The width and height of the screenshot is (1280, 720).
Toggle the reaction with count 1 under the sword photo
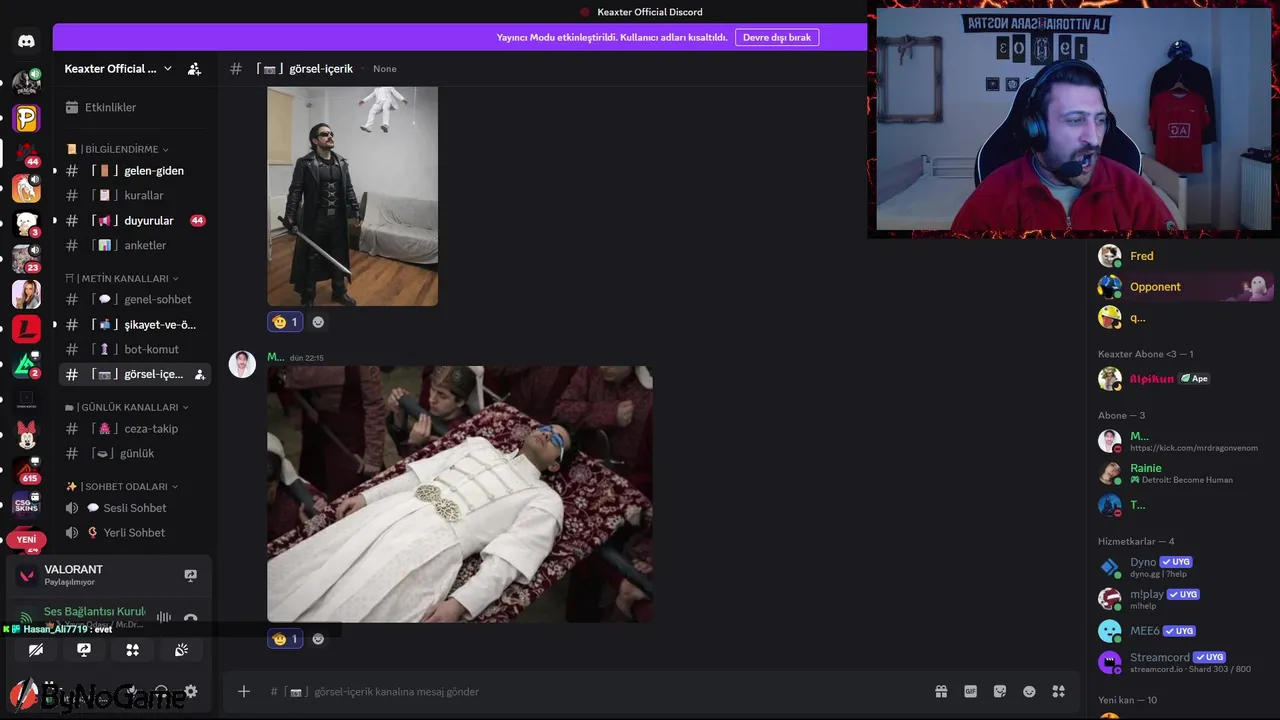click(285, 322)
